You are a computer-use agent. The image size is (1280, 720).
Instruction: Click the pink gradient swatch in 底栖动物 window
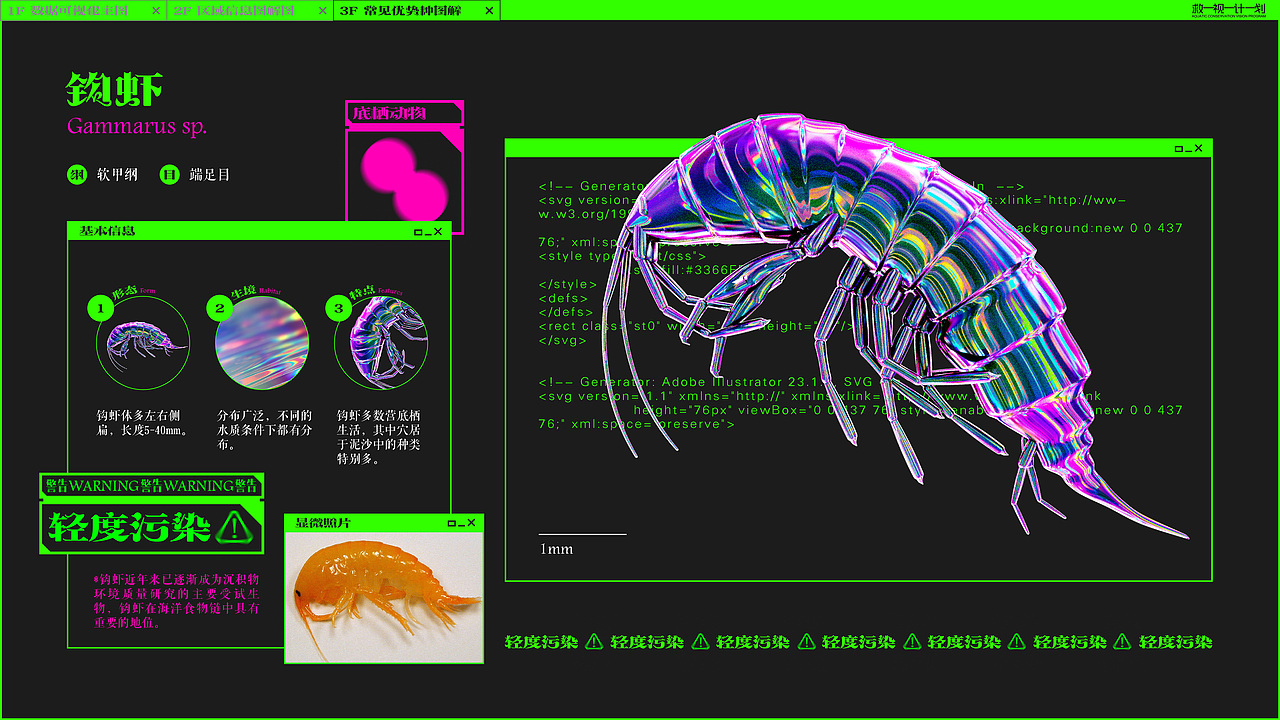[404, 180]
